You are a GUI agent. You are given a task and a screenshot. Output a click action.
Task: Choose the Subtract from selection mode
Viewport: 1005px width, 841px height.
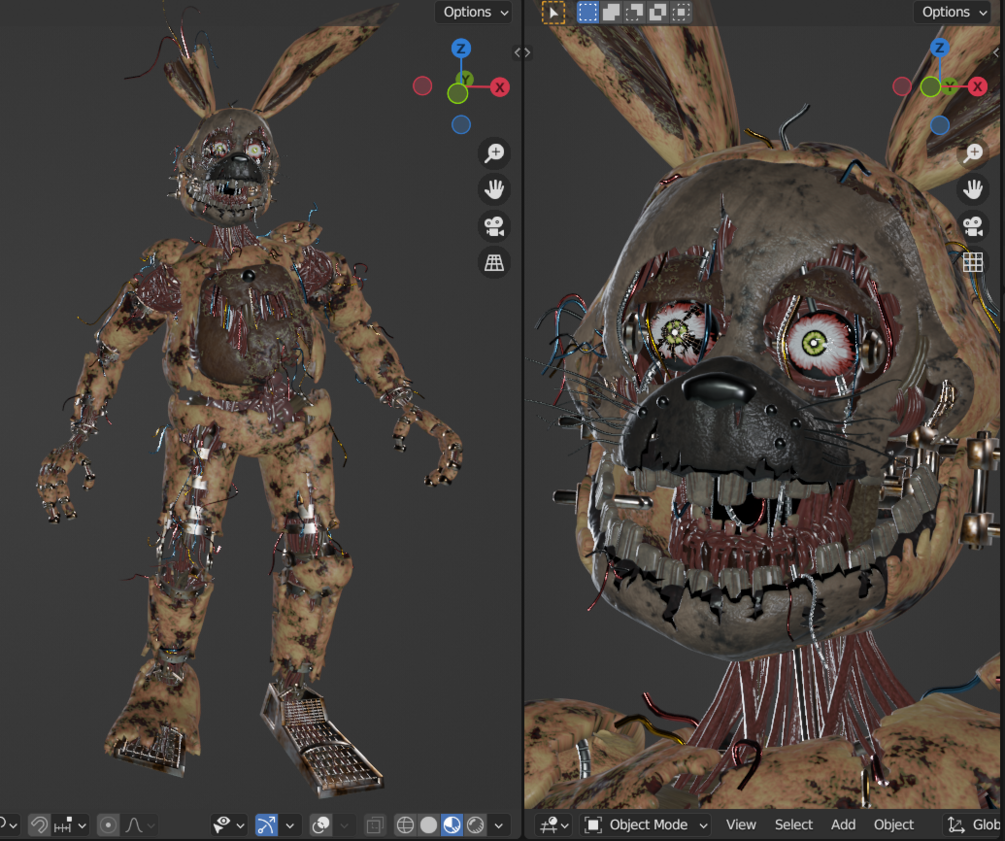pyautogui.click(x=634, y=12)
